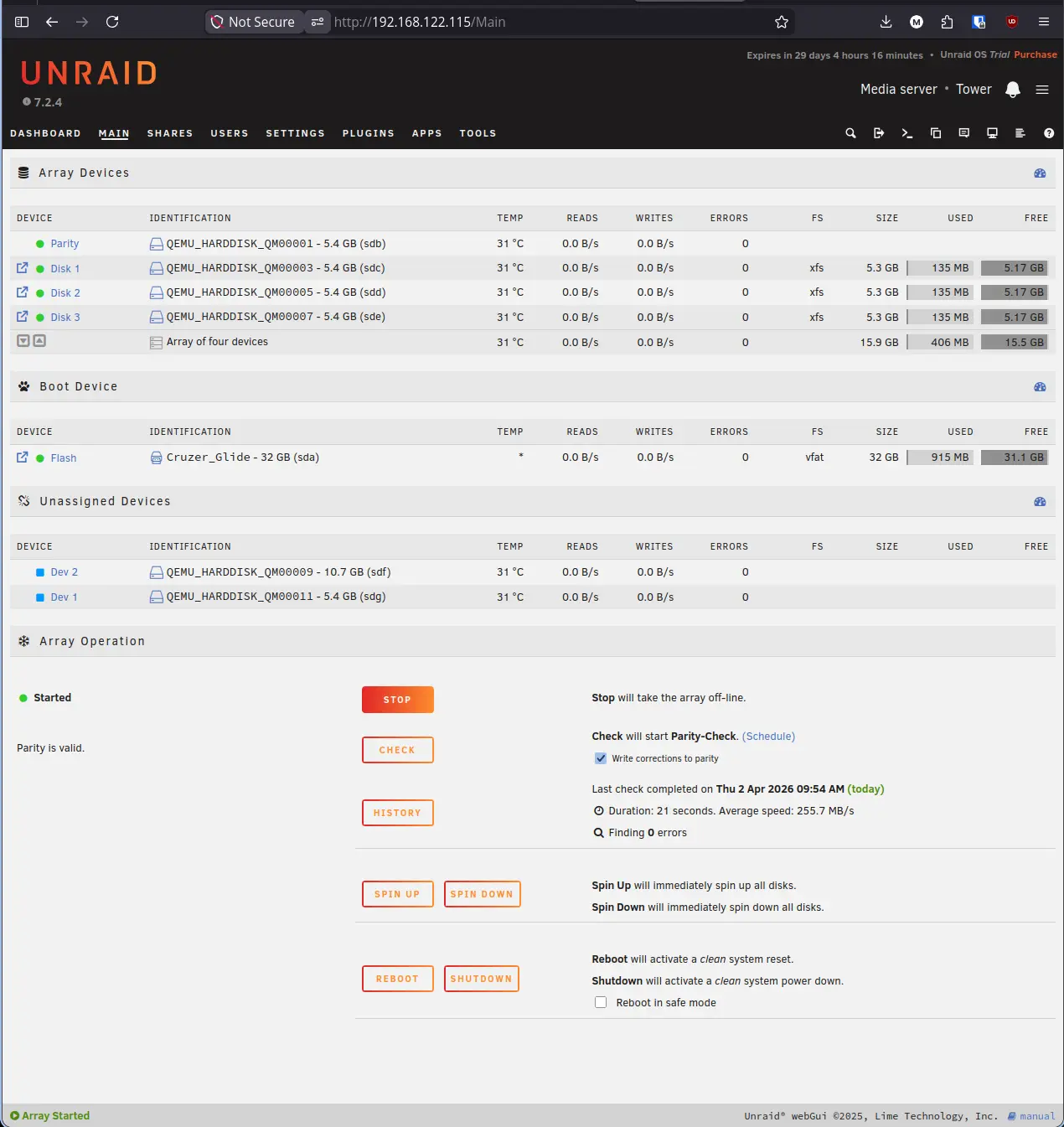Screen dimensions: 1064x1127
Task: Open the Dashboard tab
Action: click(45, 133)
